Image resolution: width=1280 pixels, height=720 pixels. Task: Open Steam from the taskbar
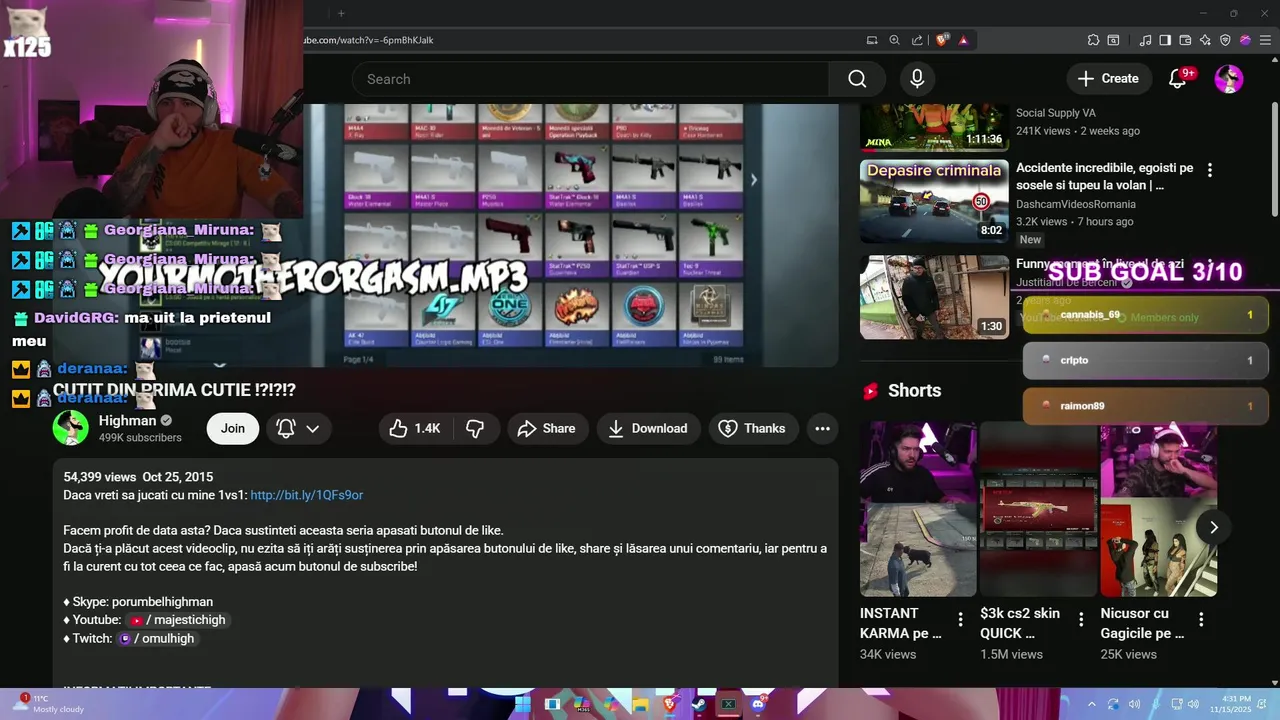point(698,704)
